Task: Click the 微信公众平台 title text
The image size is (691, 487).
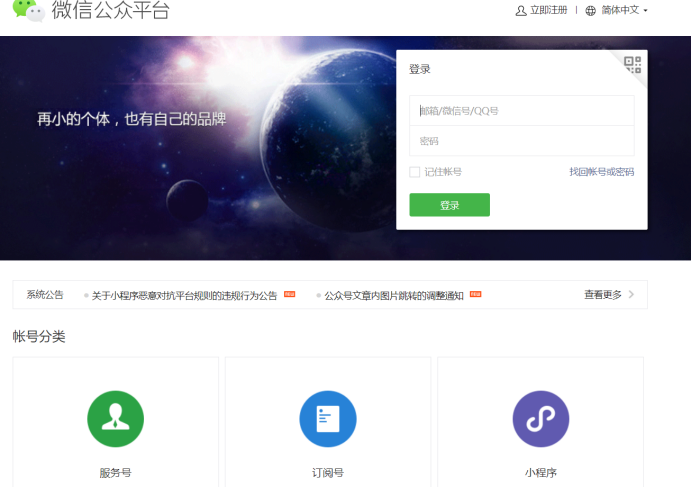Action: coord(110,11)
